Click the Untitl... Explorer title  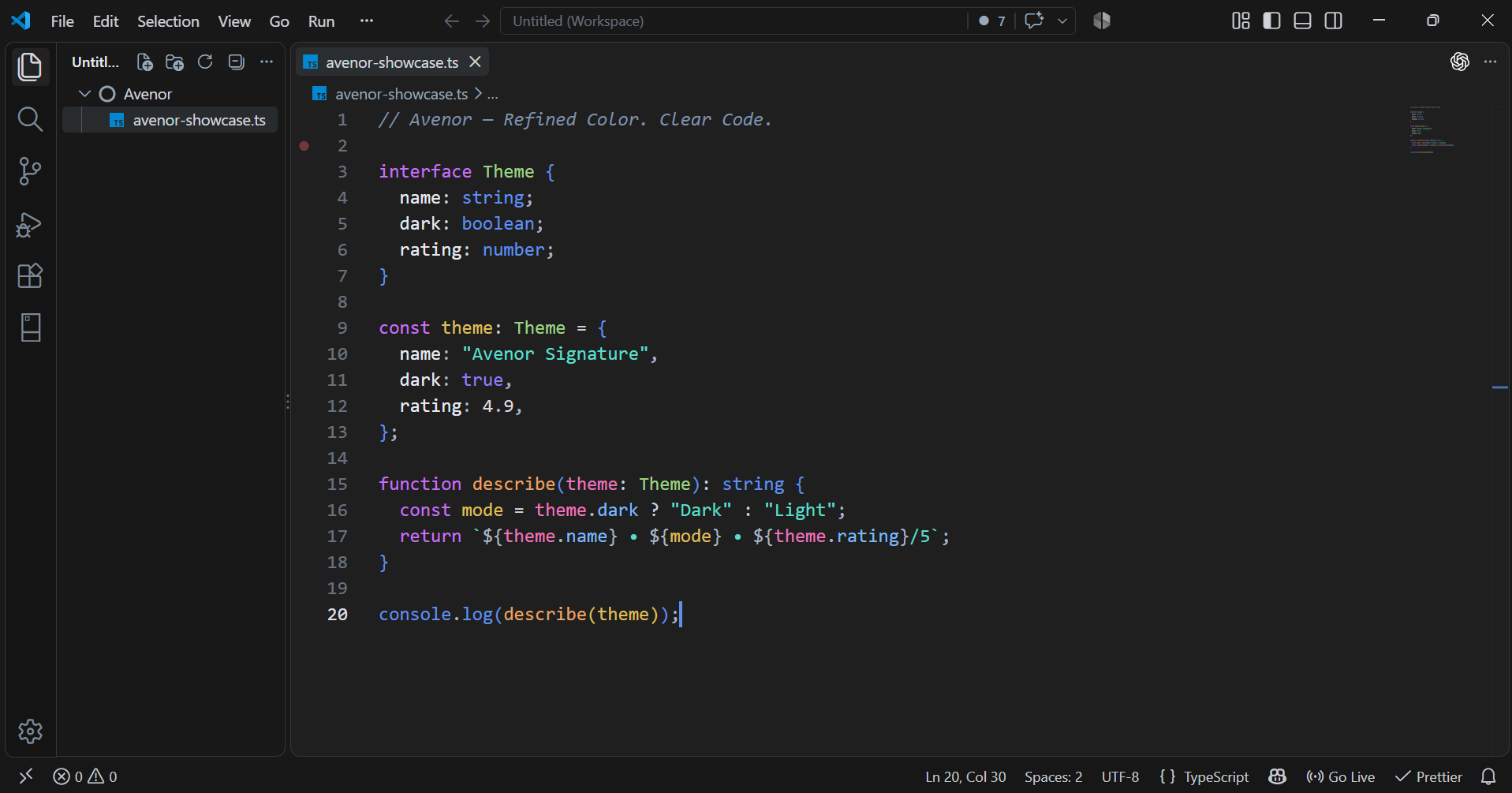pyautogui.click(x=95, y=62)
